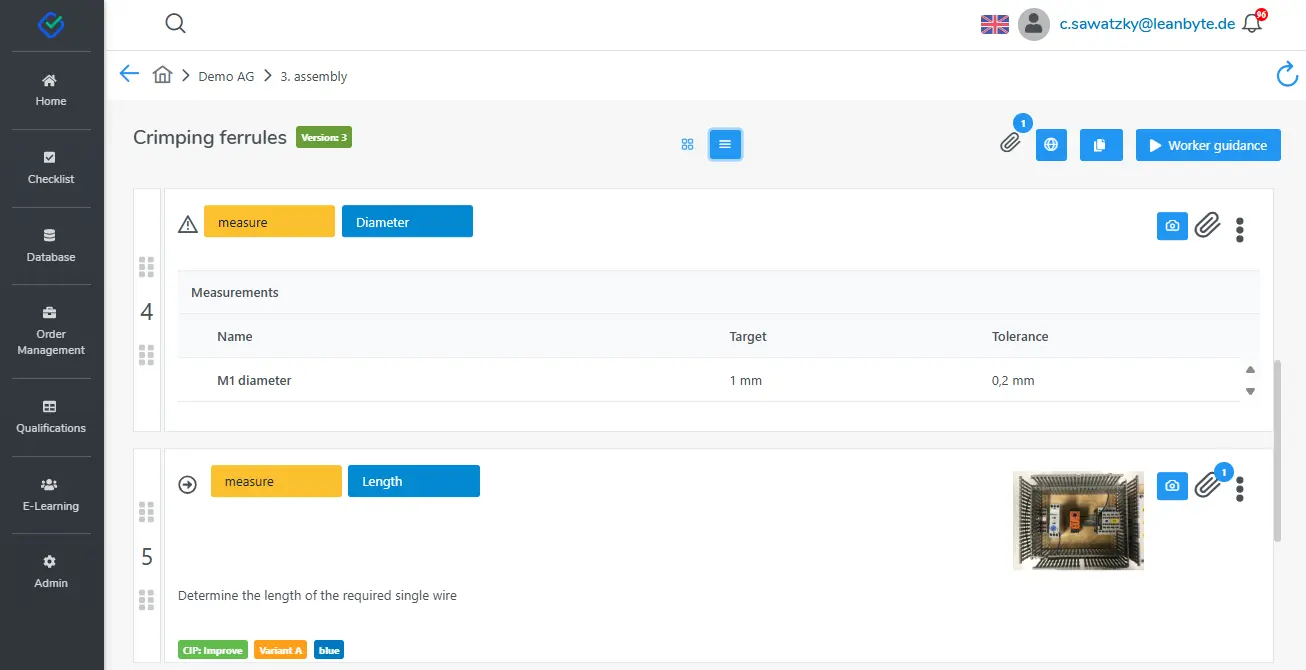This screenshot has width=1306, height=670.
Task: Open Checklist in the sidebar
Action: coord(51,168)
